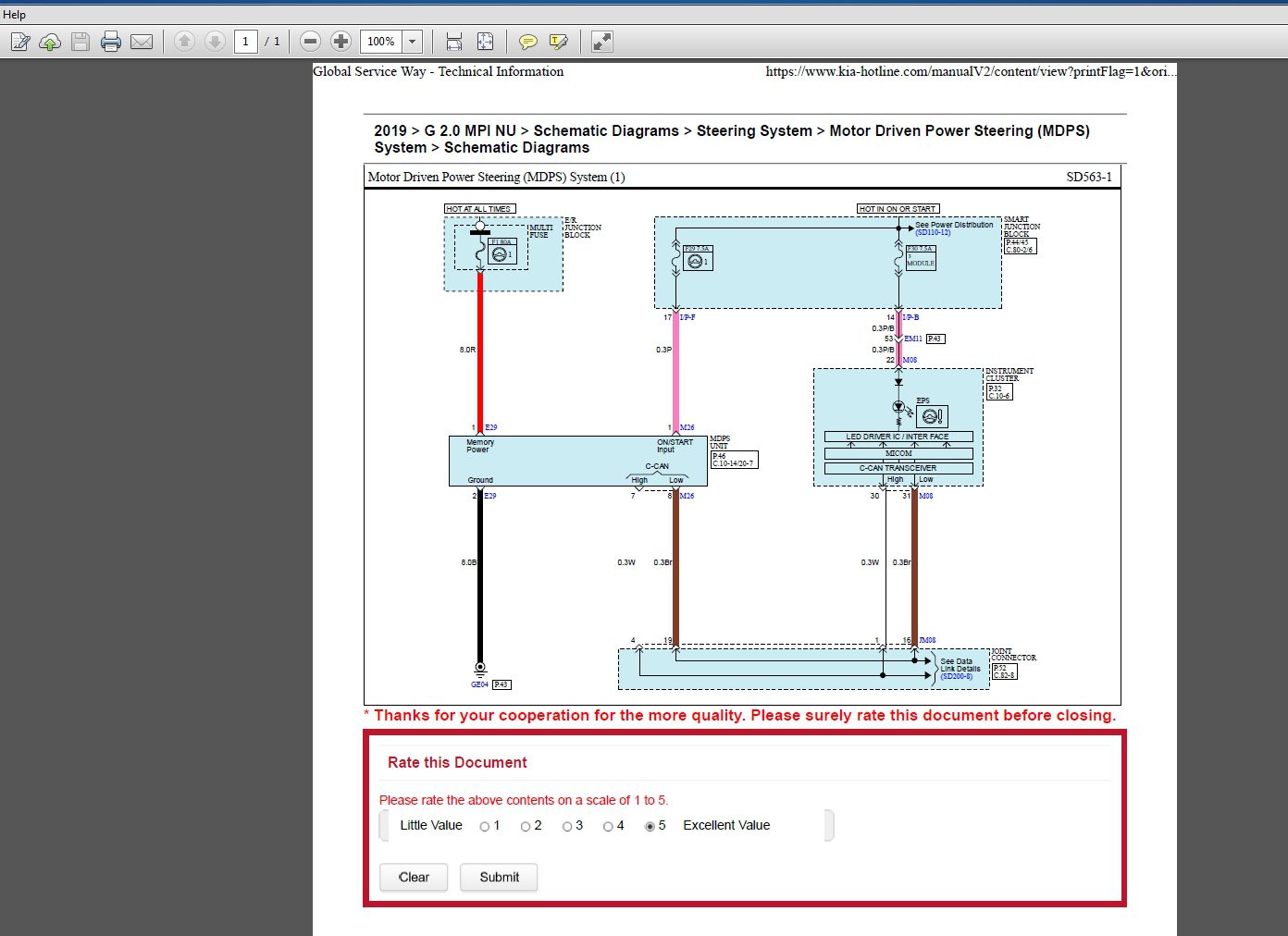
Task: Open the Help menu
Action: click(x=14, y=15)
